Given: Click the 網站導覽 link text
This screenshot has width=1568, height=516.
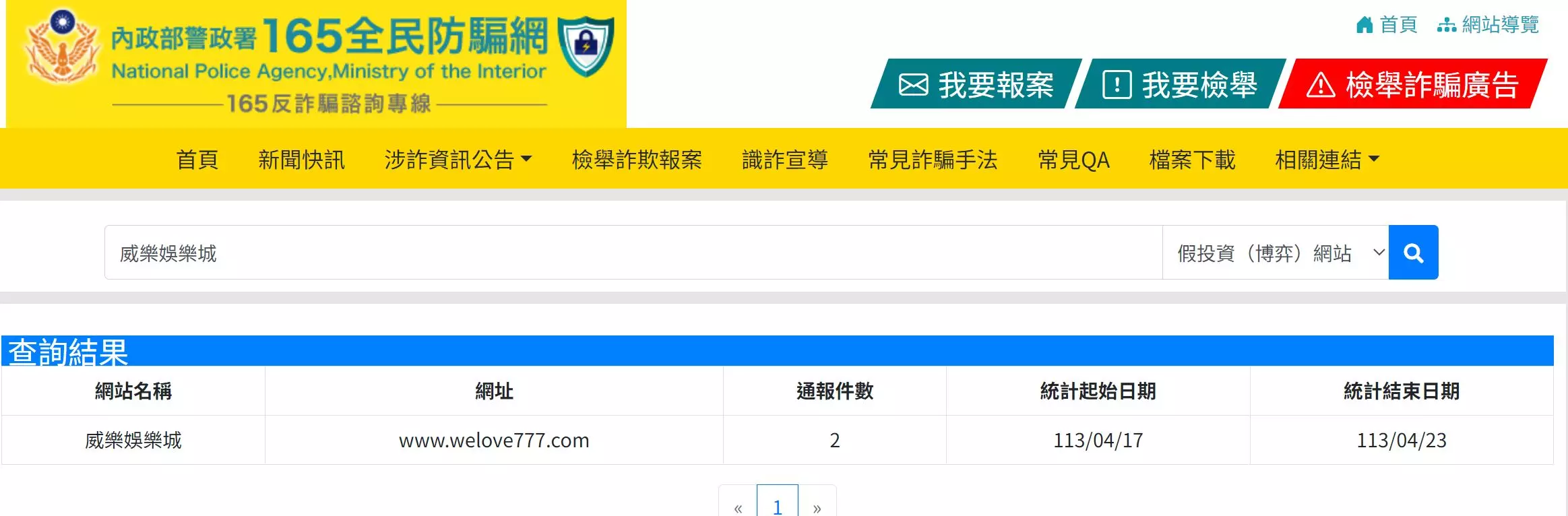Looking at the screenshot, I should click(x=1501, y=25).
